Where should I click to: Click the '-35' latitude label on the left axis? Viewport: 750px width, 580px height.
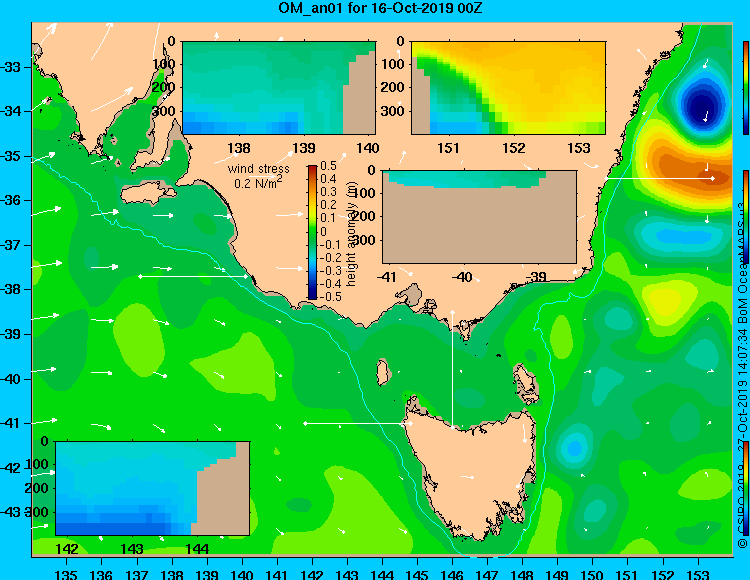11,156
